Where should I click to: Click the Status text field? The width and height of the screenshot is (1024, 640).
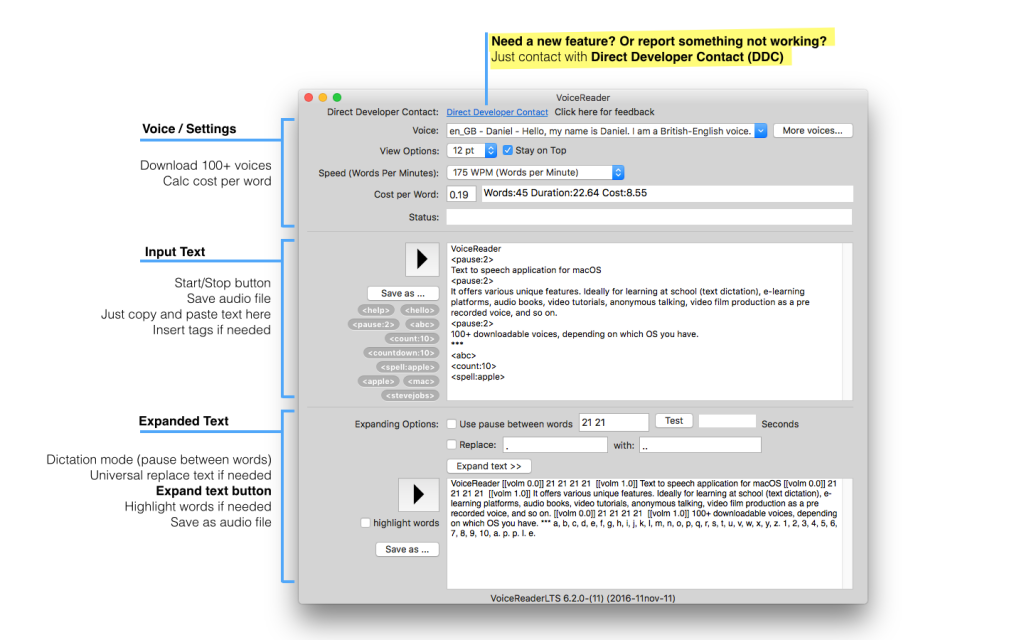coord(649,217)
